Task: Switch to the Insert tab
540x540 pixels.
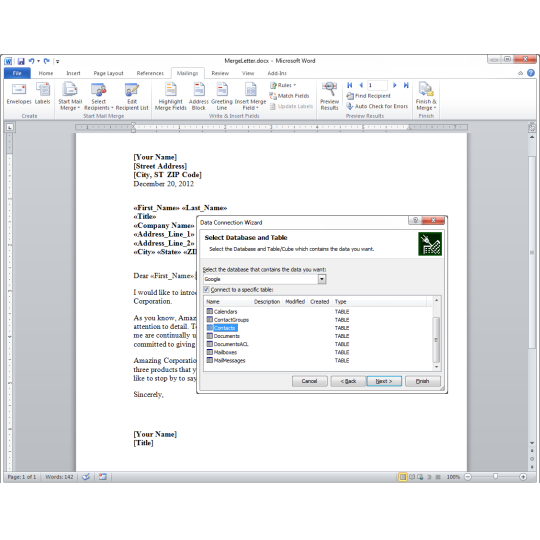Action: [73, 73]
